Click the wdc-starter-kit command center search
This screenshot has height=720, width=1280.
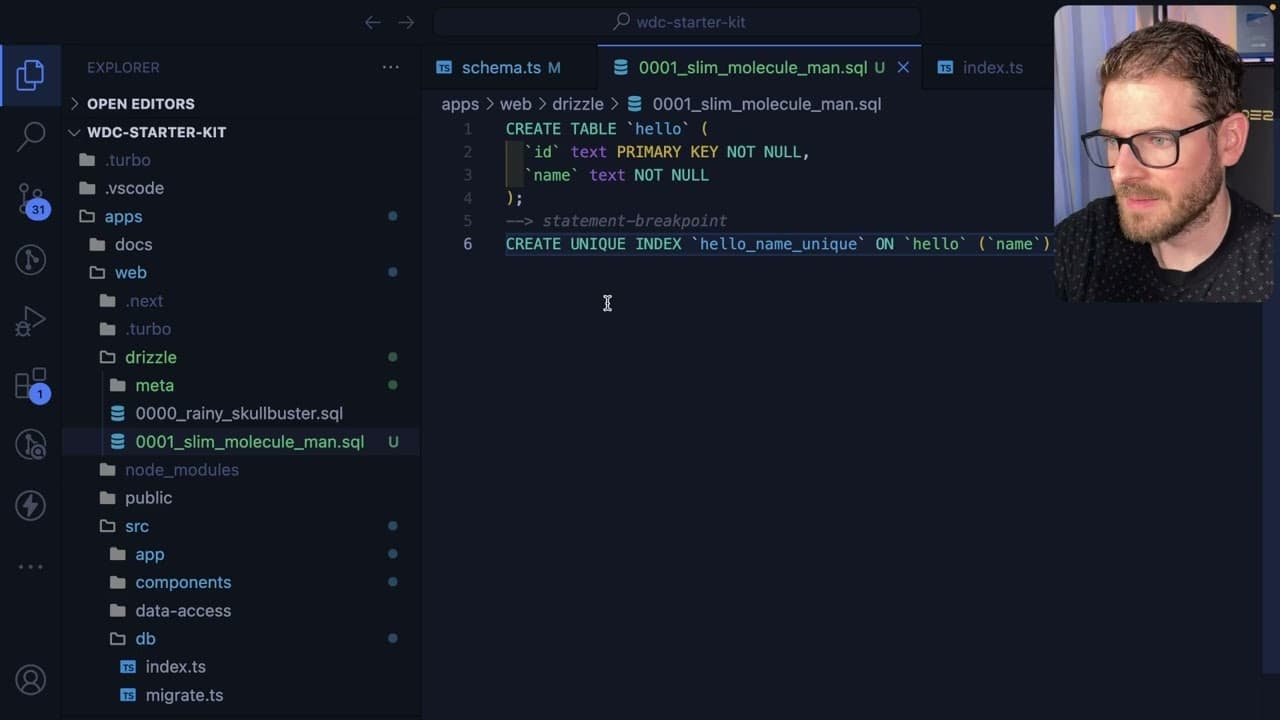coord(677,22)
